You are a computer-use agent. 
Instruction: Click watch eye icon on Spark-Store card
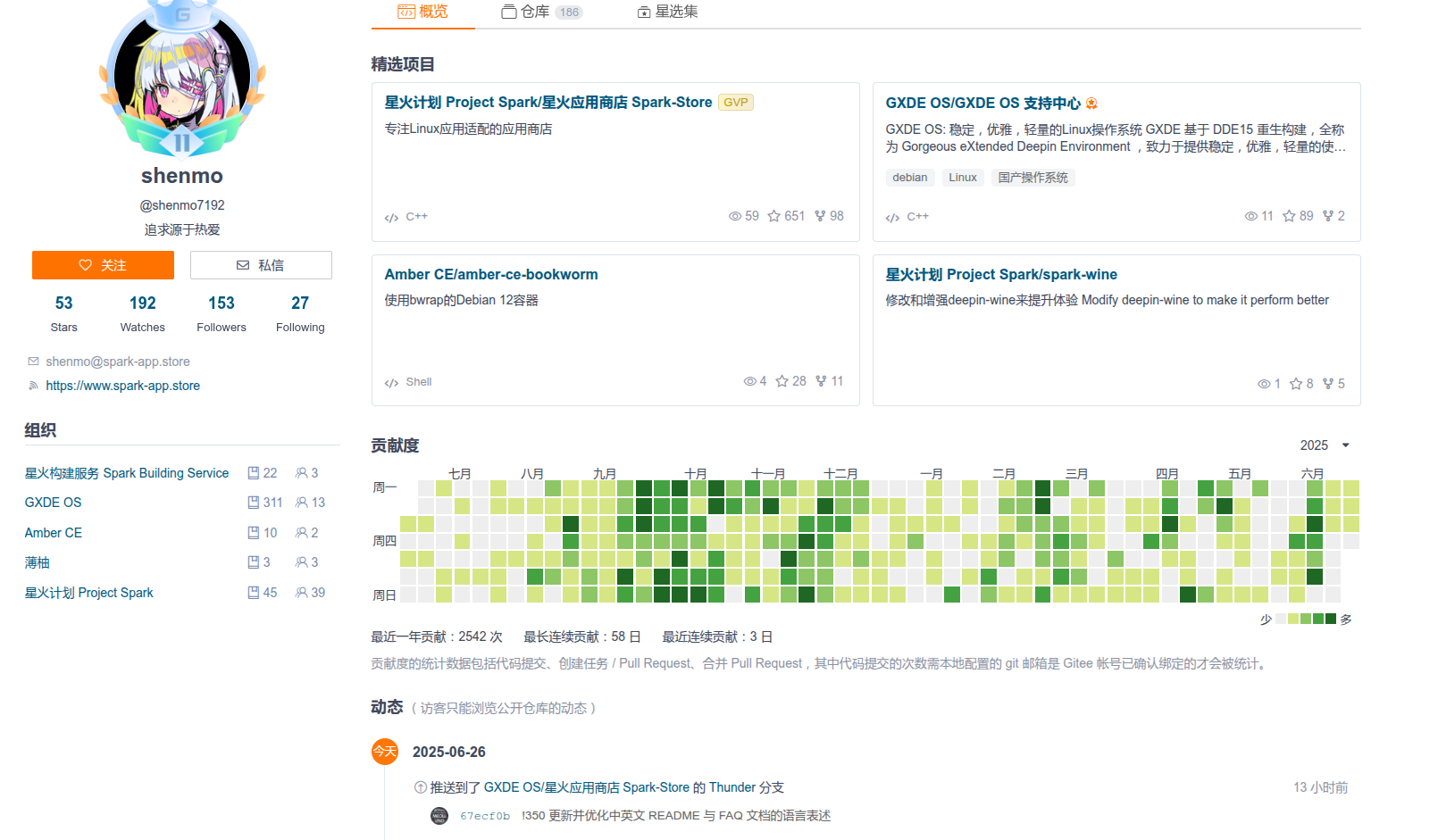735,216
